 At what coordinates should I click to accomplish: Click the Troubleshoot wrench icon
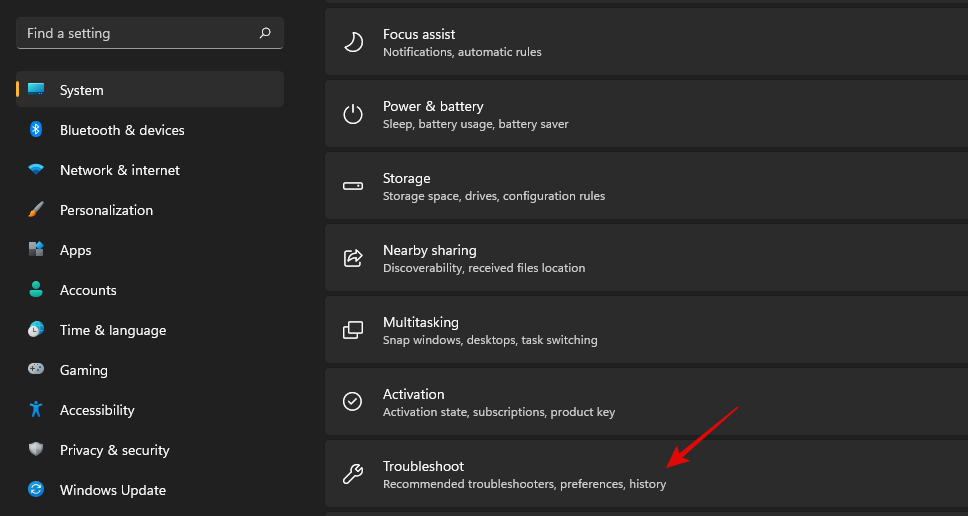[x=353, y=474]
